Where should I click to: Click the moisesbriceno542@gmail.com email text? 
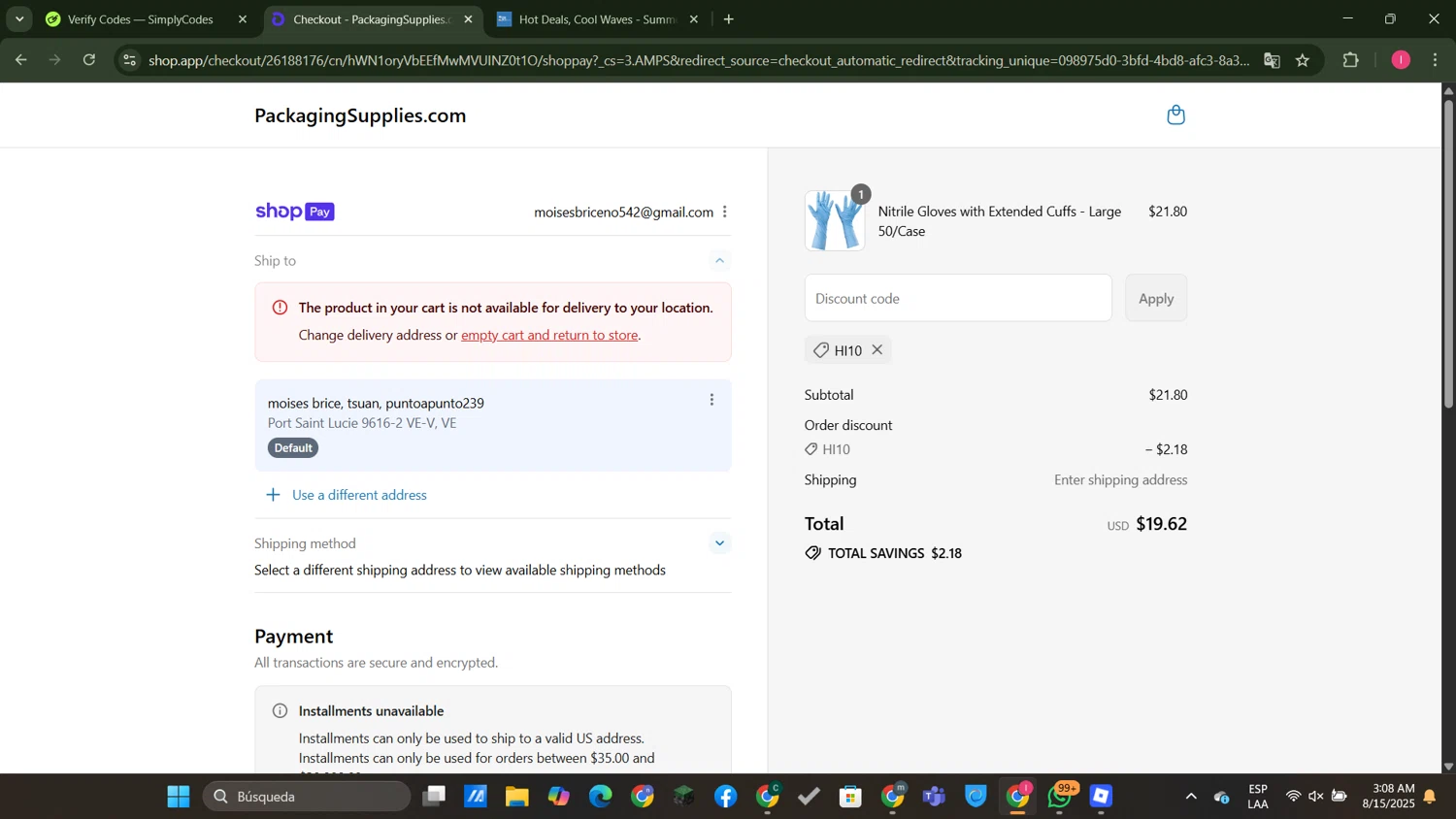[623, 212]
